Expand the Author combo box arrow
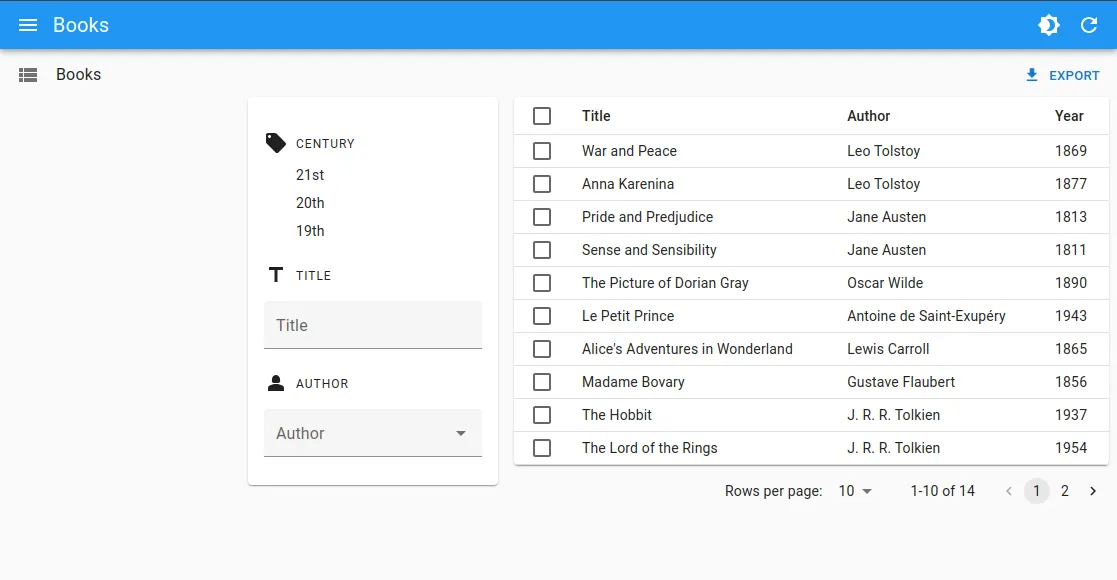 click(x=460, y=432)
